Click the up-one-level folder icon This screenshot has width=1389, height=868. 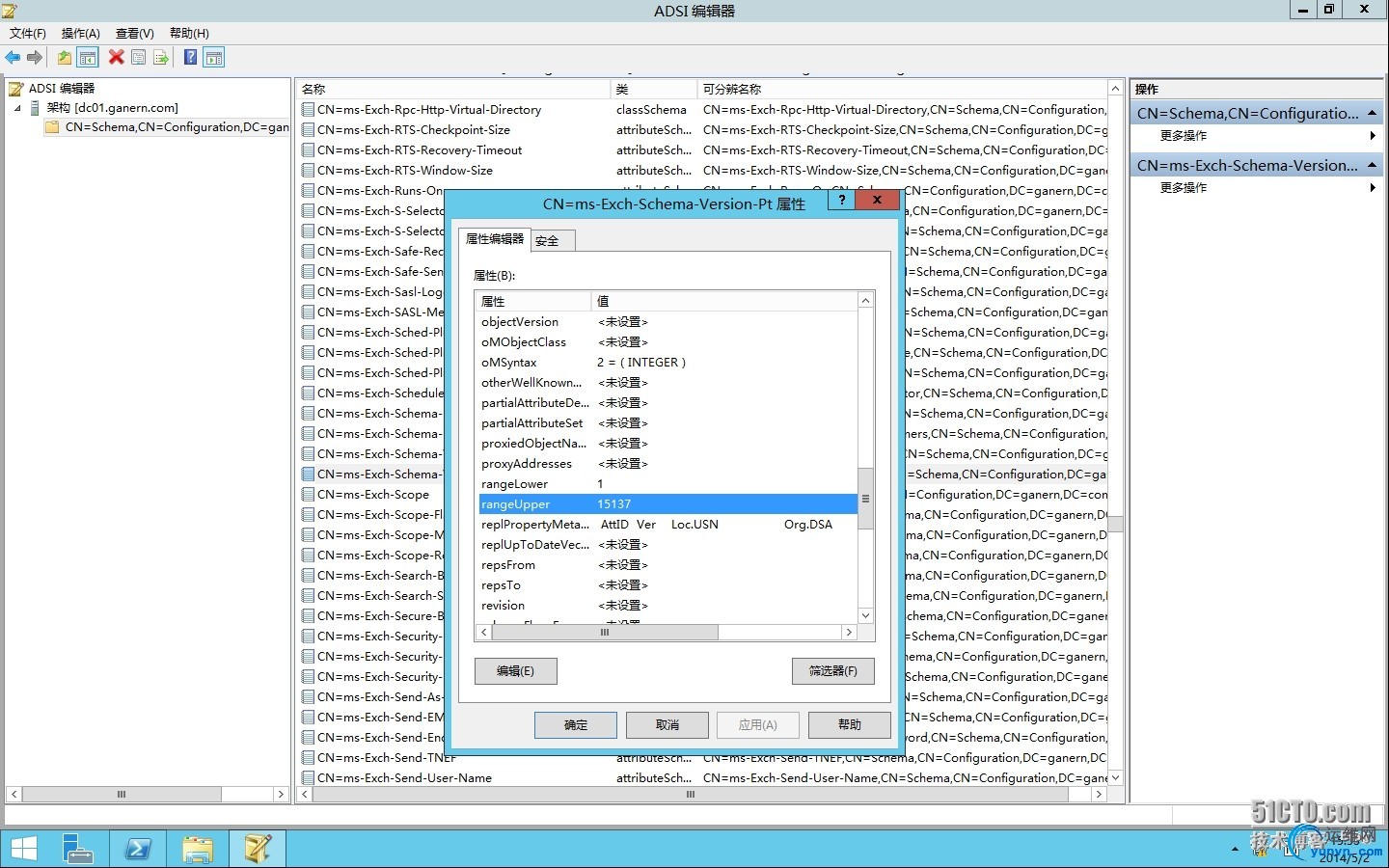pos(64,58)
